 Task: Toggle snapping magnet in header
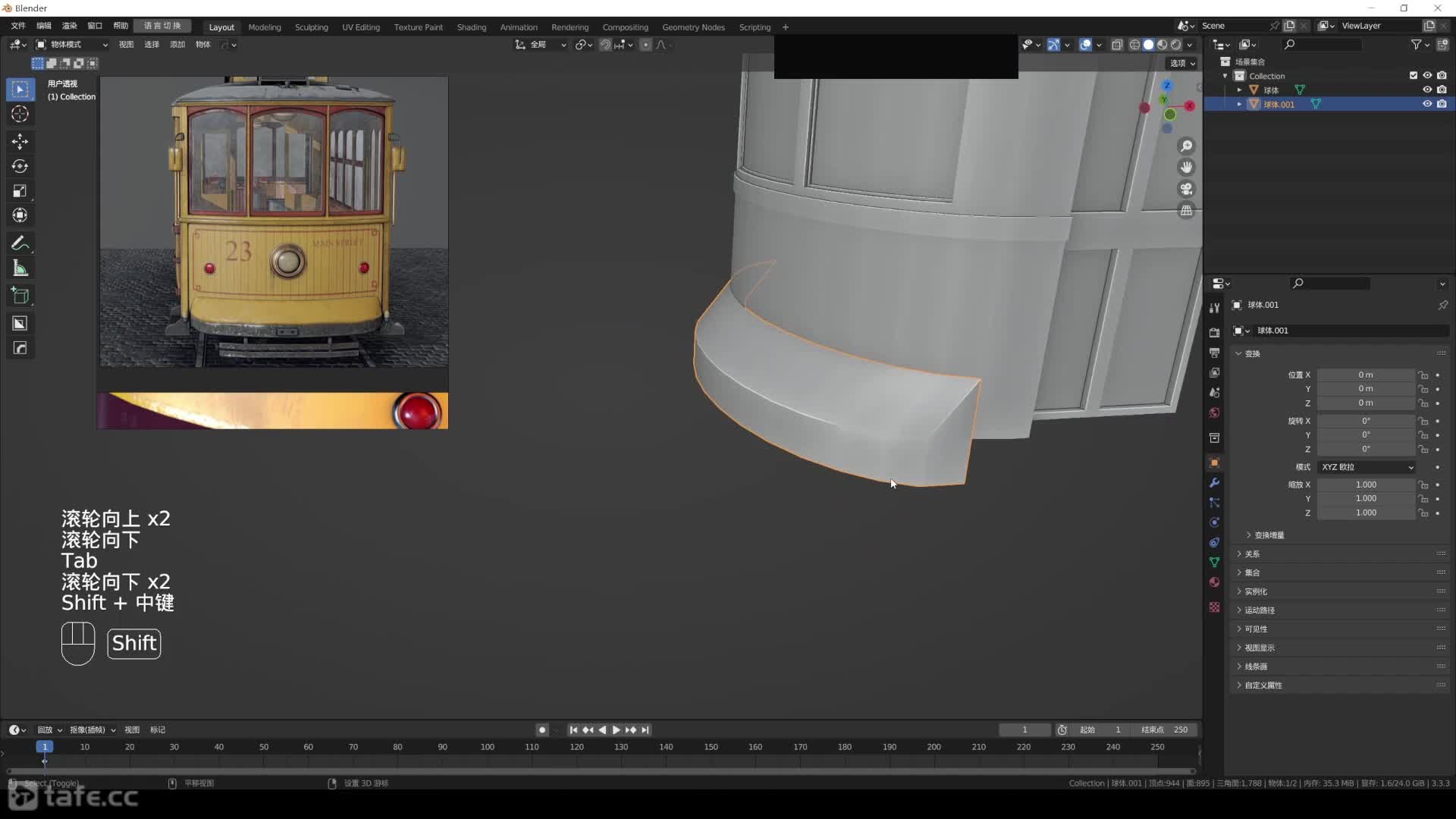pos(605,45)
